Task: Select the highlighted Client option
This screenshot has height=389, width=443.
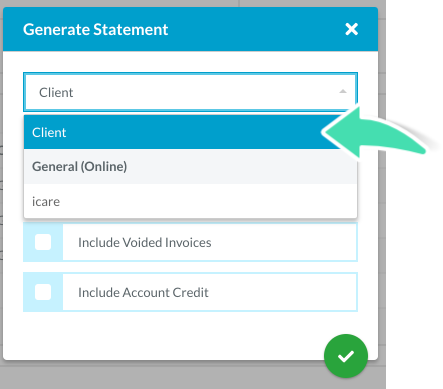Action: [x=190, y=132]
